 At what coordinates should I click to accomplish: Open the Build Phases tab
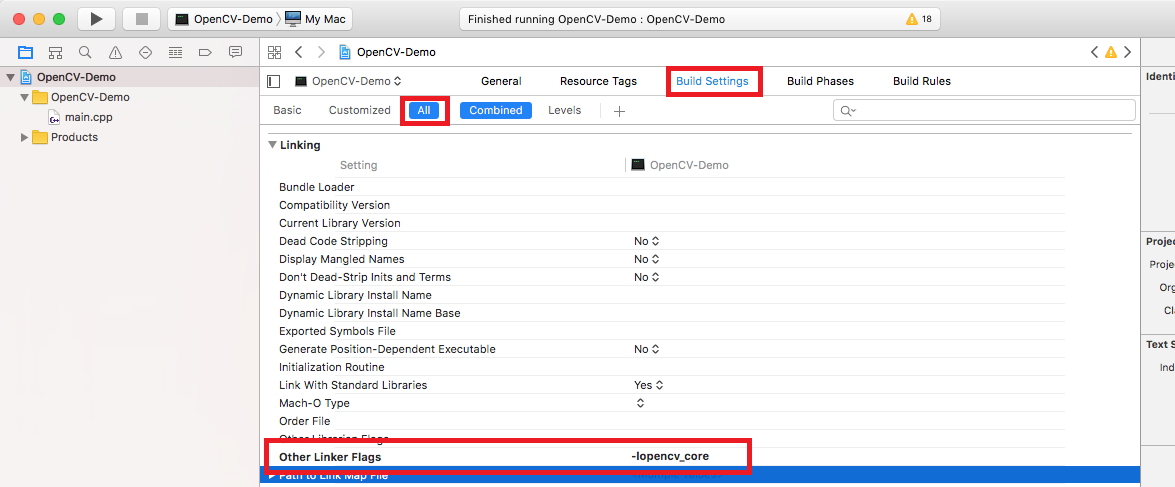[820, 81]
